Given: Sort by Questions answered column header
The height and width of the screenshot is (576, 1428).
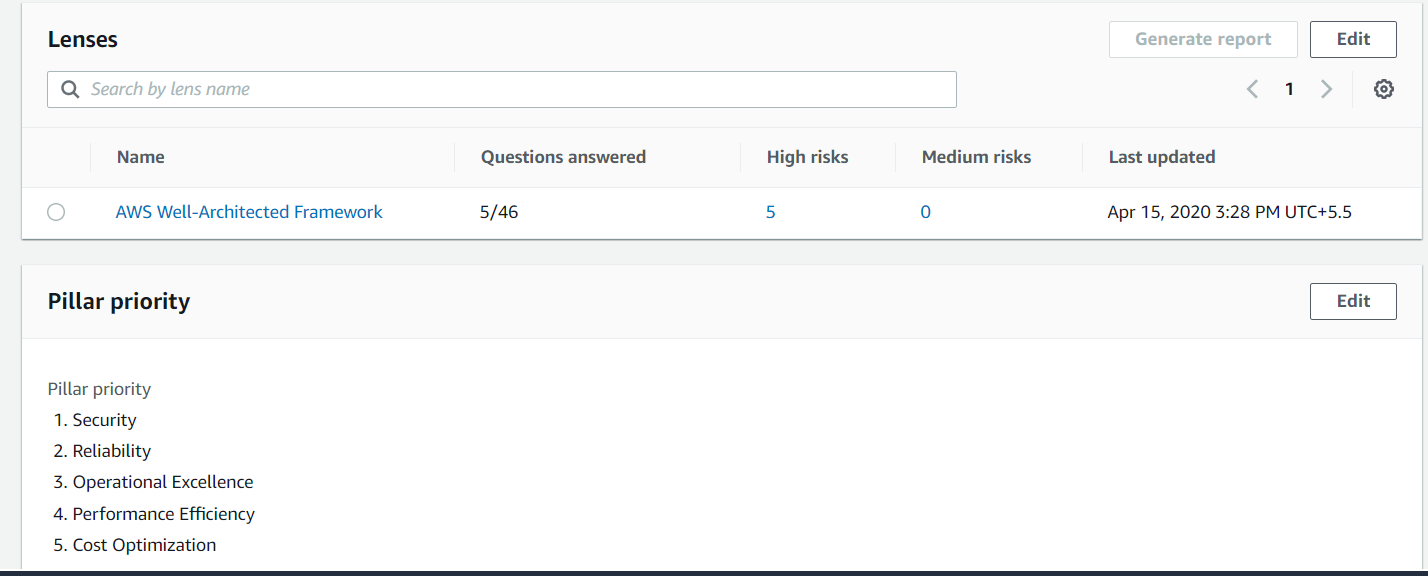Looking at the screenshot, I should click(x=563, y=157).
